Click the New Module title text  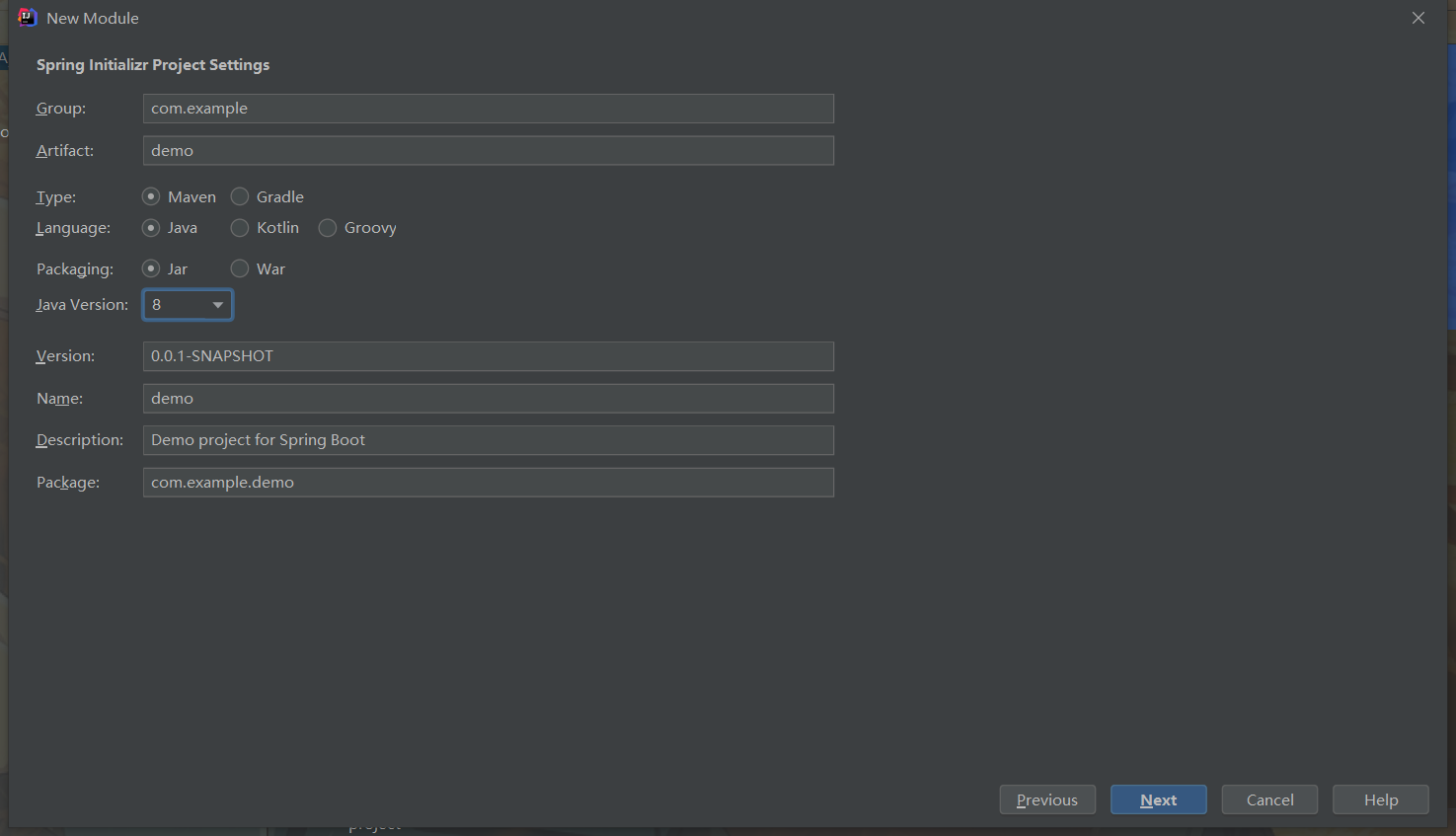point(93,19)
